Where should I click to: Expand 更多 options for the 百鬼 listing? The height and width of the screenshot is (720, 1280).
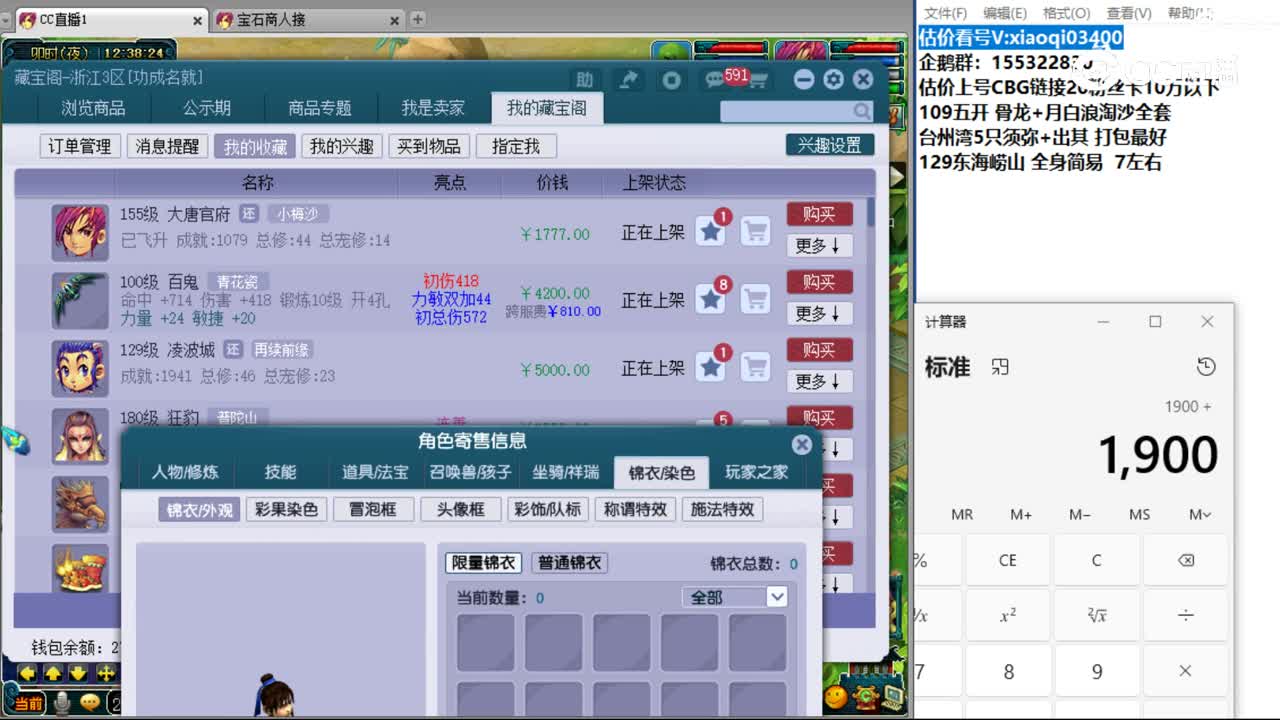coord(819,313)
